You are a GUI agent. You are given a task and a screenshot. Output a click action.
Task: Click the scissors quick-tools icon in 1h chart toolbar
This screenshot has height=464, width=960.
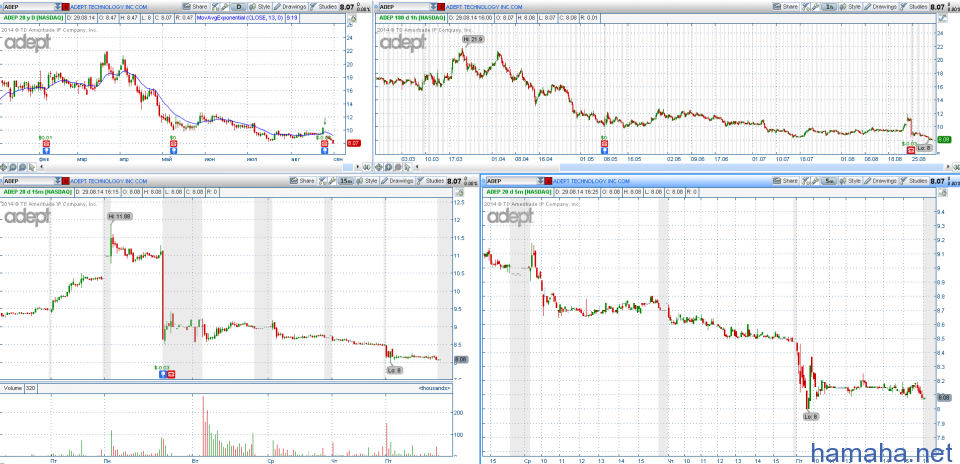click(x=806, y=6)
